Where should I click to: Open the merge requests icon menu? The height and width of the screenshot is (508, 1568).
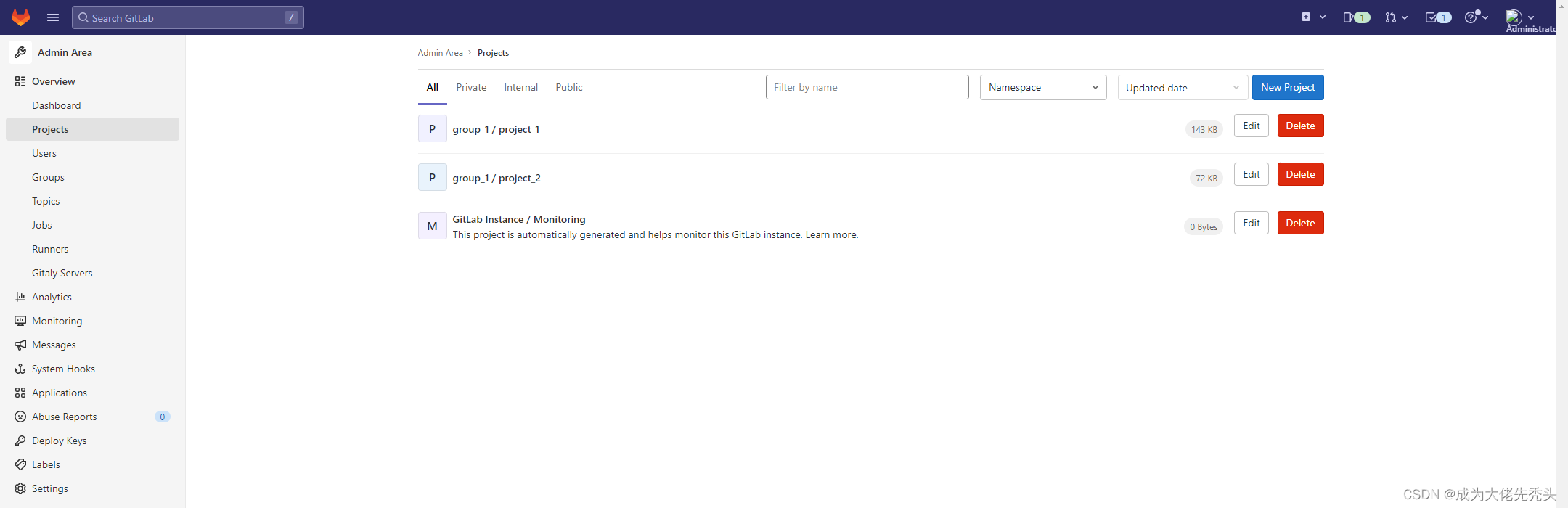click(1396, 17)
